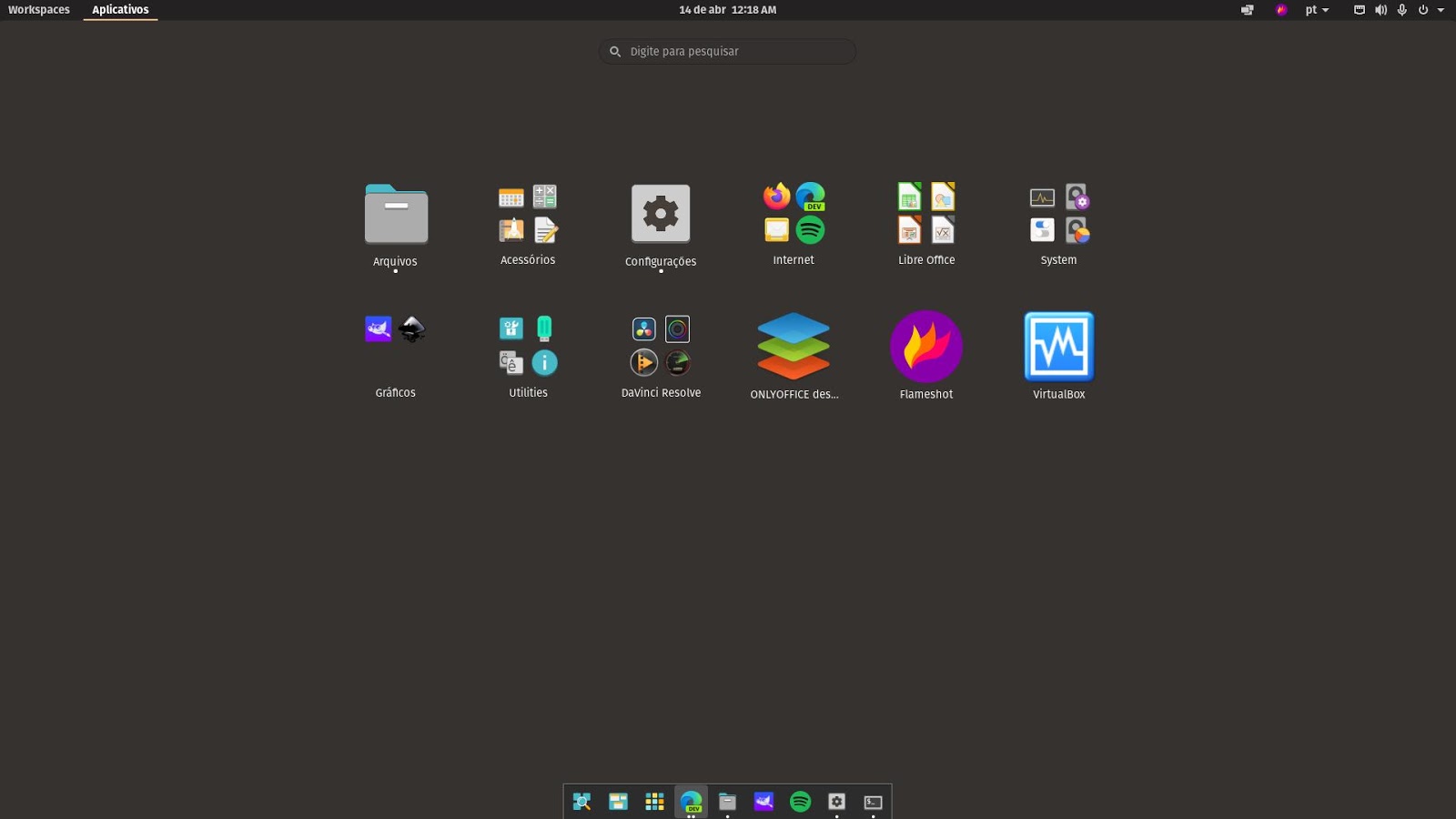This screenshot has width=1456, height=819.
Task: Open the Arquivos file manager
Action: click(x=396, y=216)
